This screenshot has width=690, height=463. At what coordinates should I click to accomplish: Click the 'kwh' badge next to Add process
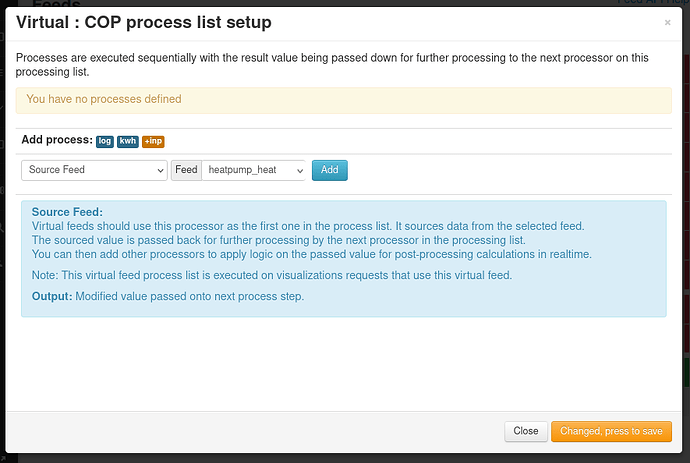click(128, 141)
